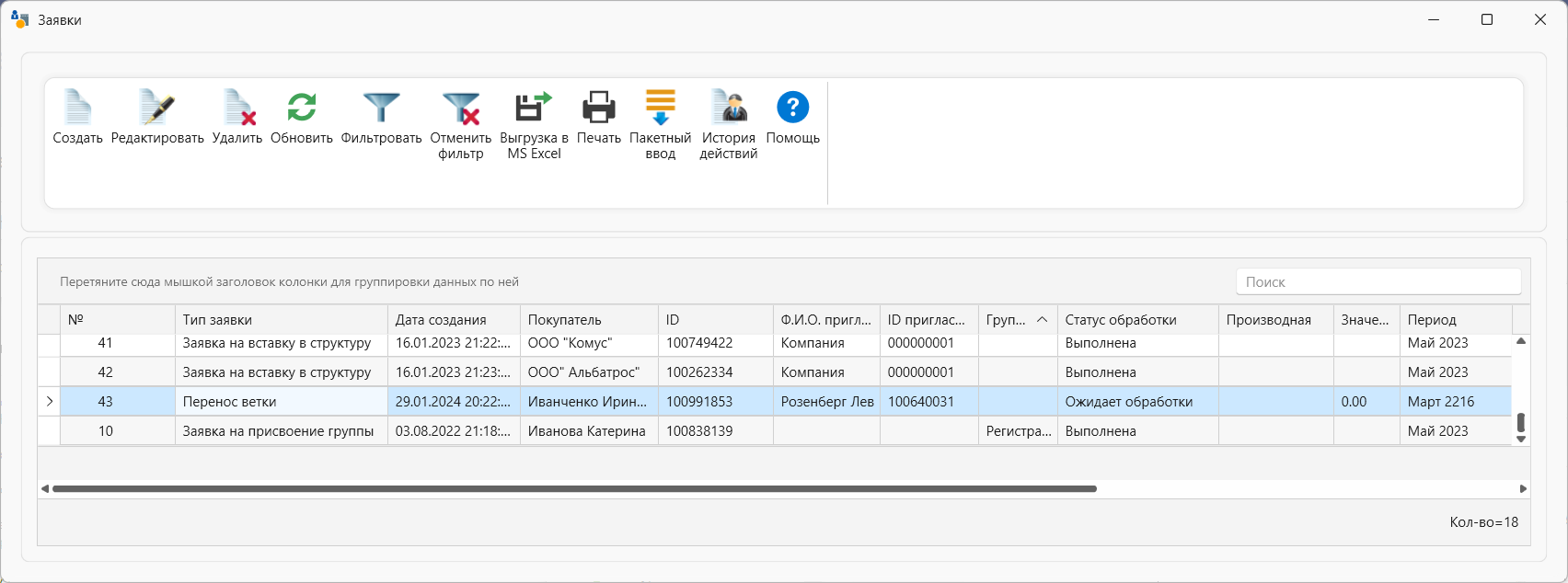This screenshot has height=583, width=1568.
Task: Click the Регистра... group cell
Action: tap(1018, 431)
